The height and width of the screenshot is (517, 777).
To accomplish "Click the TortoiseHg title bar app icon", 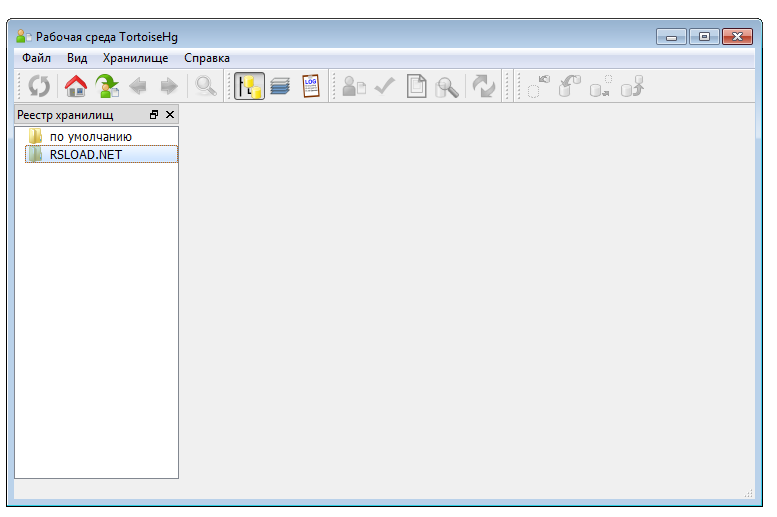I will (x=23, y=37).
